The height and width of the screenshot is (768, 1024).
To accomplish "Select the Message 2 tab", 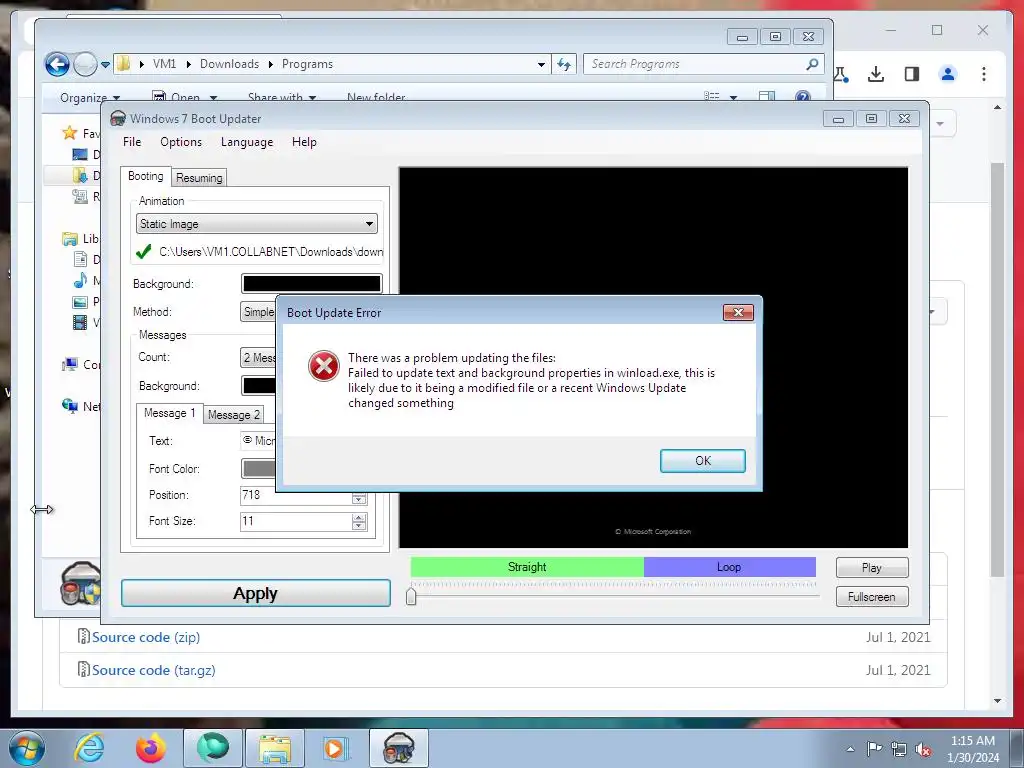I will click(x=233, y=415).
